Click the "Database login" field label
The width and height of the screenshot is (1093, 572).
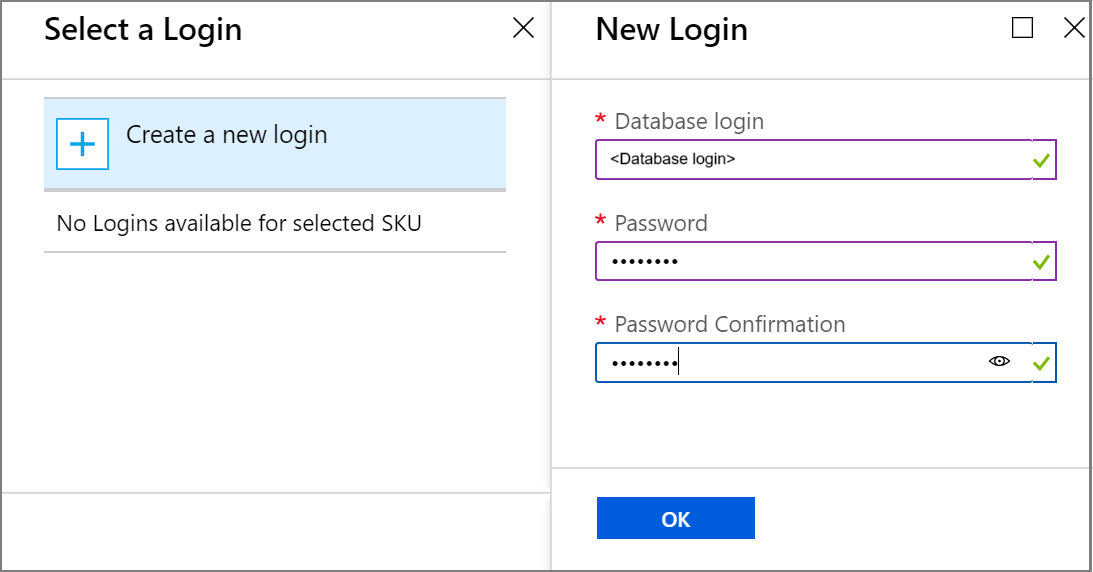point(689,122)
